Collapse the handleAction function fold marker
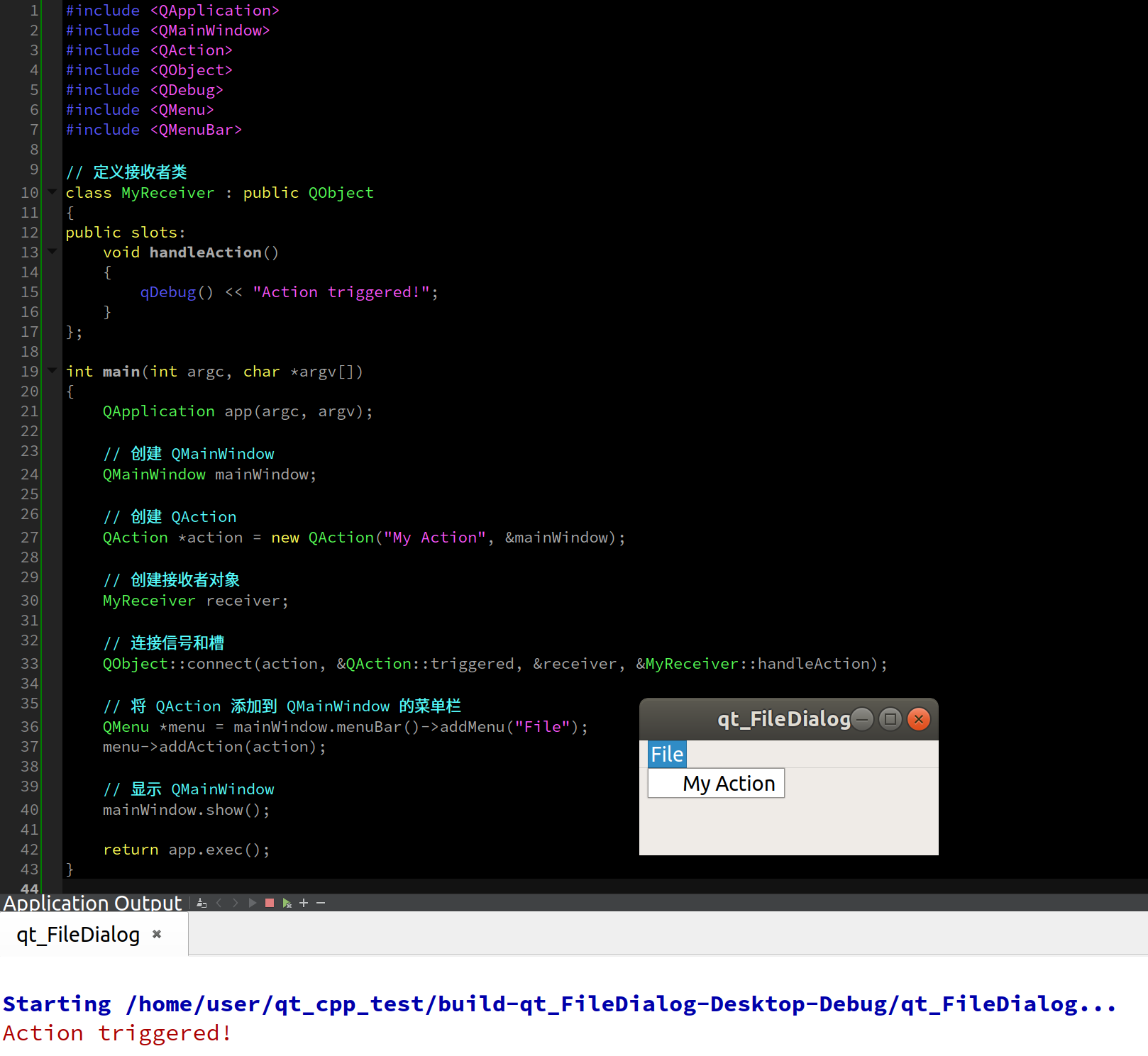 click(x=51, y=251)
